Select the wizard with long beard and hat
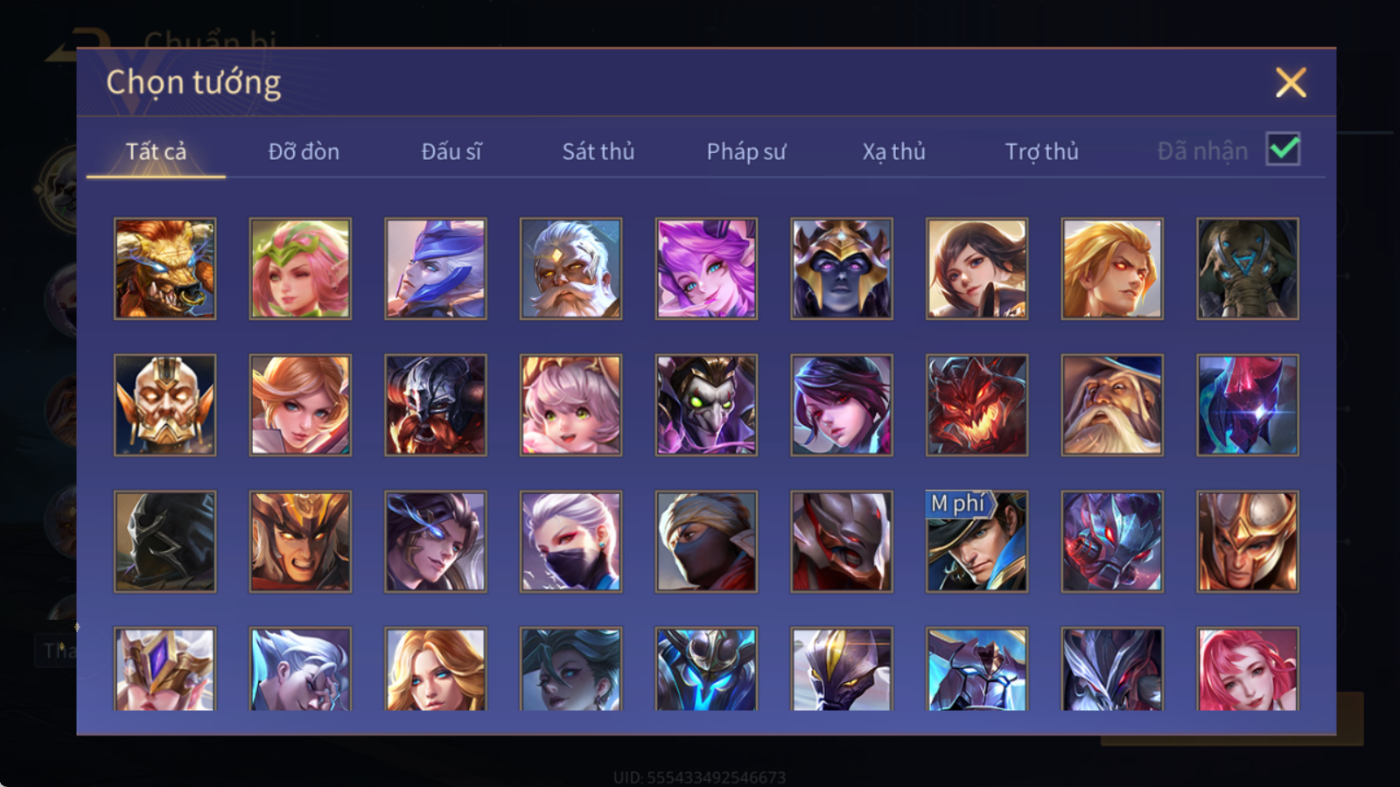The height and width of the screenshot is (787, 1400). point(1112,405)
